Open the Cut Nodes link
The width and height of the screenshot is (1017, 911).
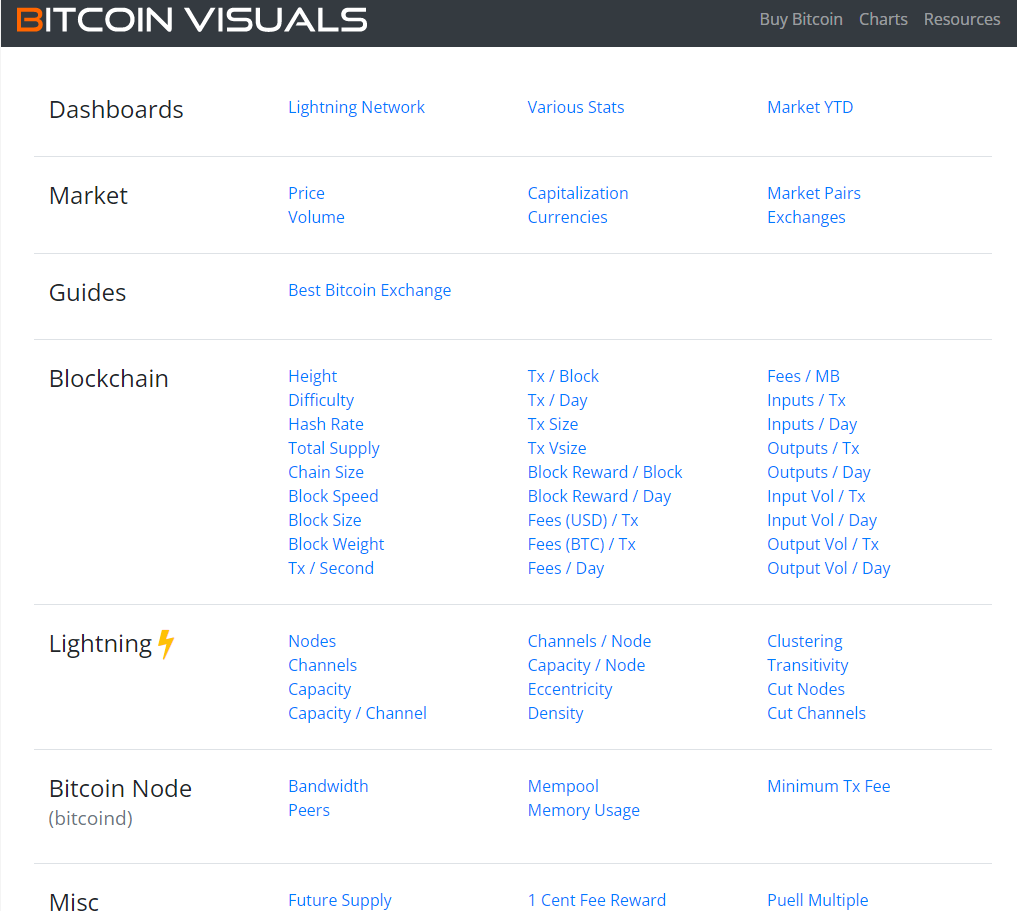click(806, 689)
